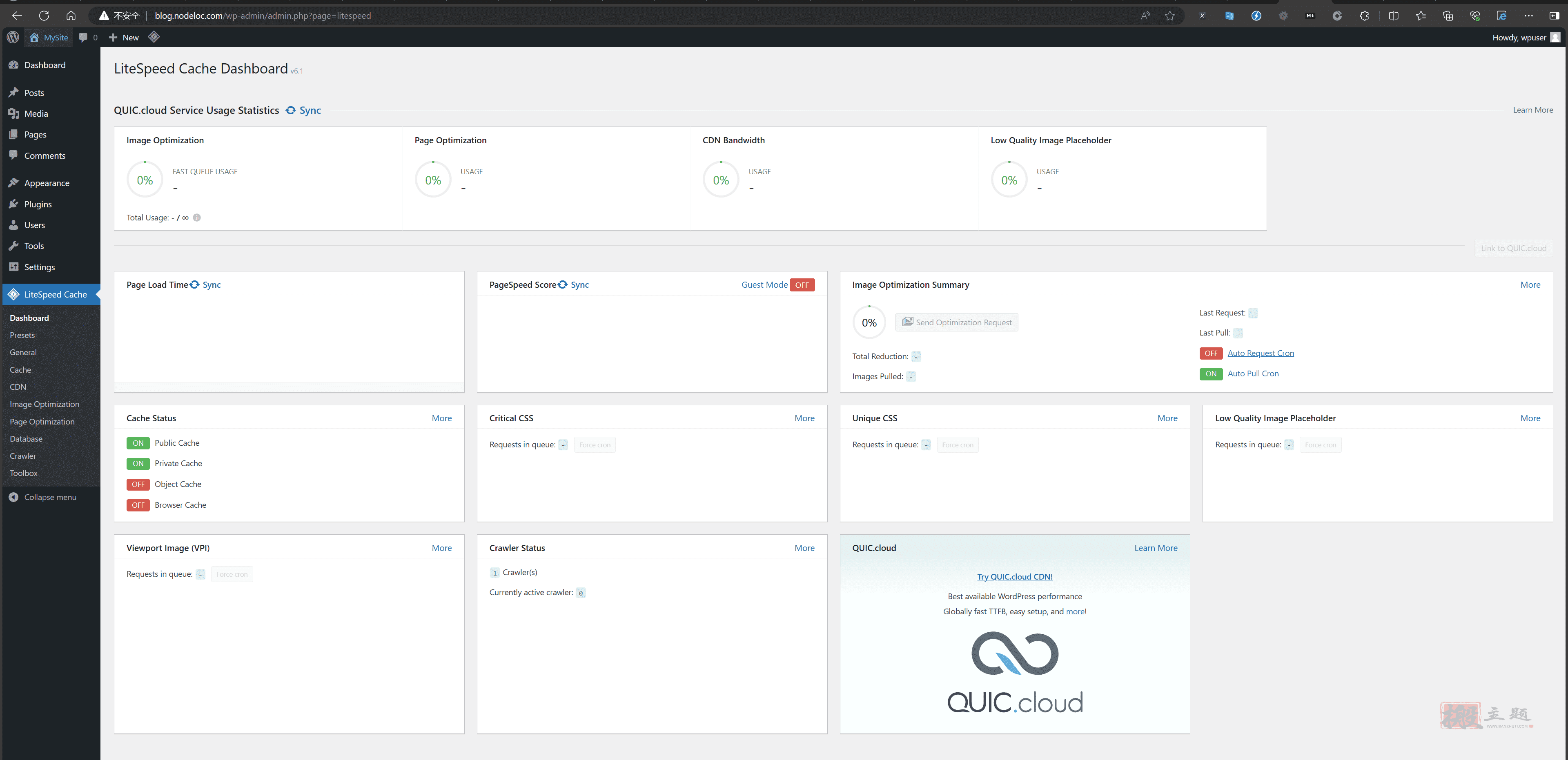This screenshot has width=1568, height=760.
Task: Open LiteSpeed Cache settings submenu
Action: (x=20, y=370)
